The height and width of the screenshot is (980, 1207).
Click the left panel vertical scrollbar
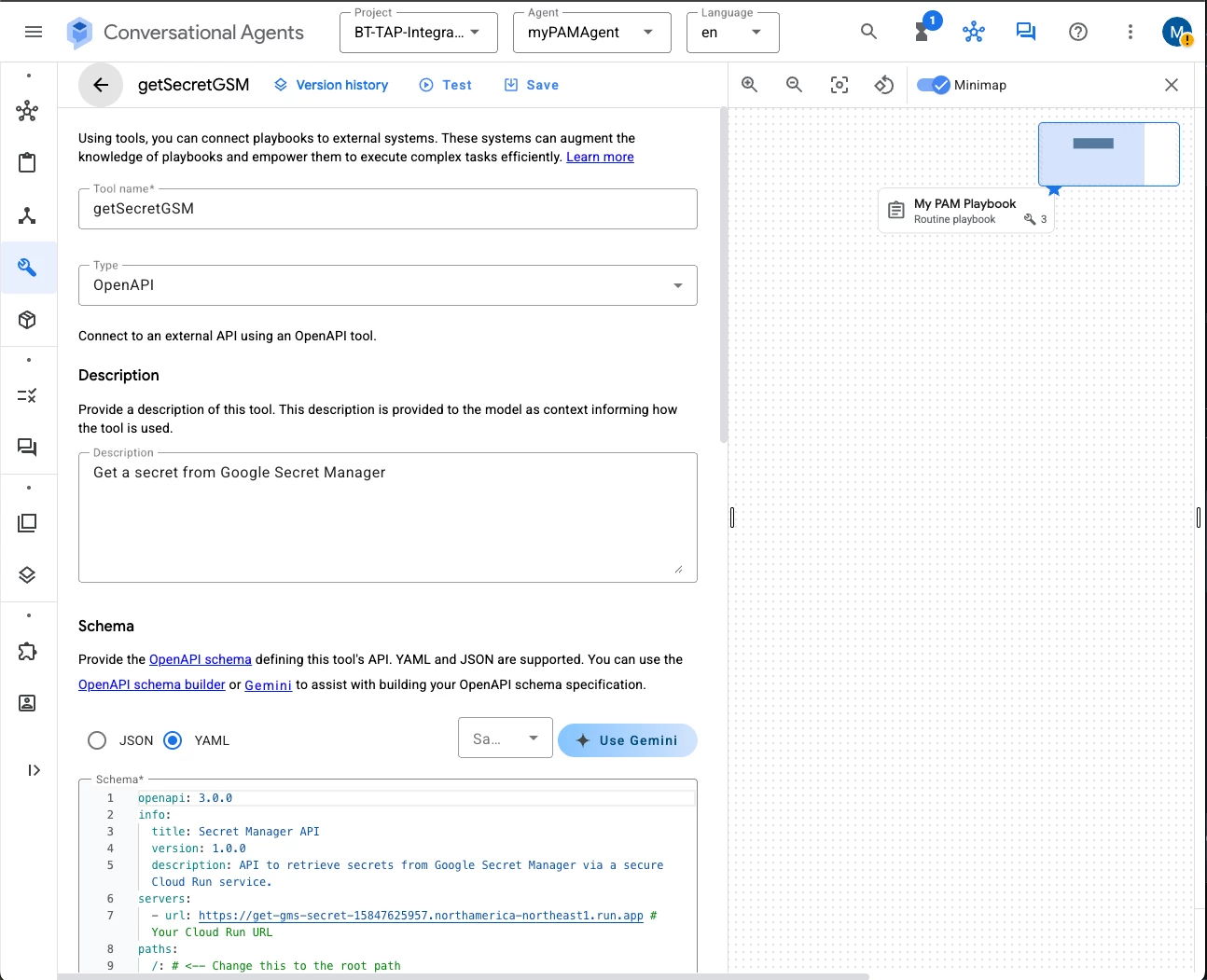point(724,275)
